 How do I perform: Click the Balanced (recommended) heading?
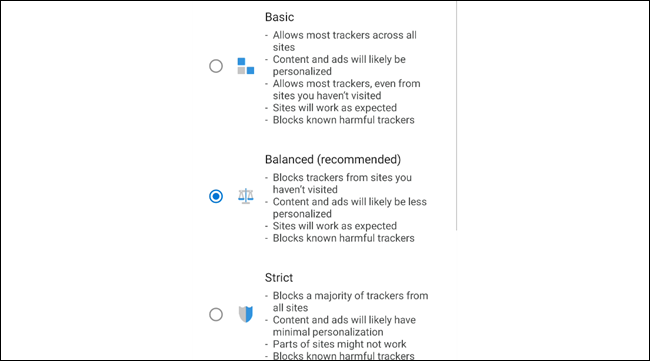coord(333,160)
